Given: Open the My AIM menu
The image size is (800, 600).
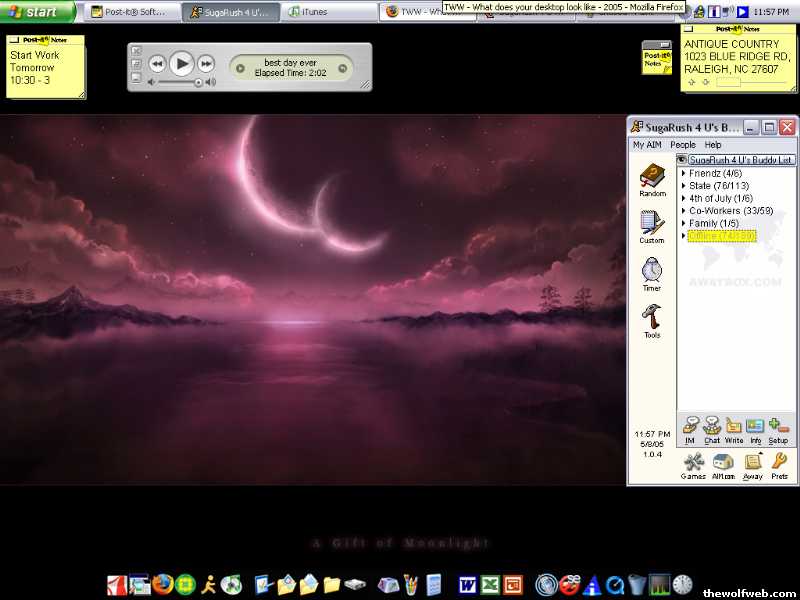Looking at the screenshot, I should (646, 145).
